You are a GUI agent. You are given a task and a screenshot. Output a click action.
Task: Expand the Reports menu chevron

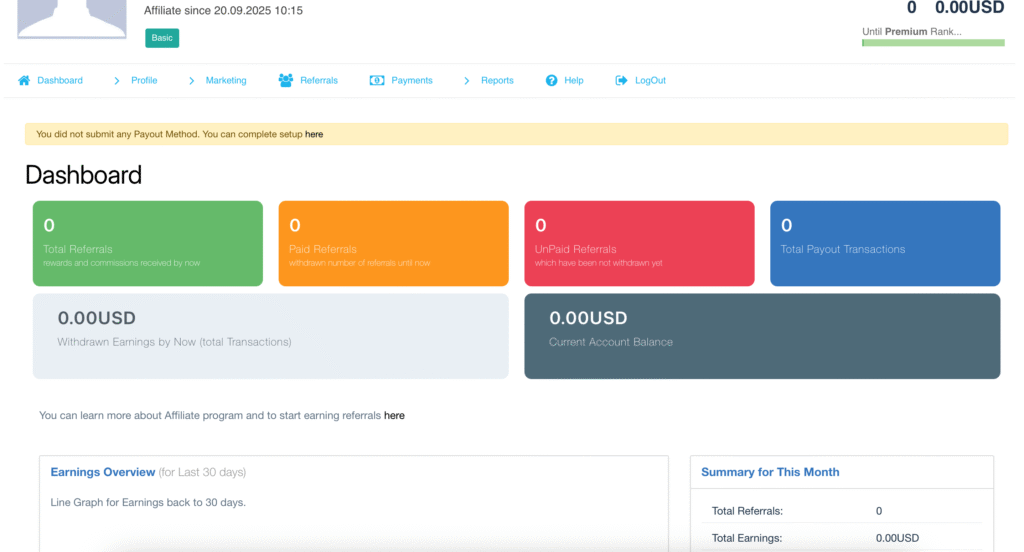467,81
